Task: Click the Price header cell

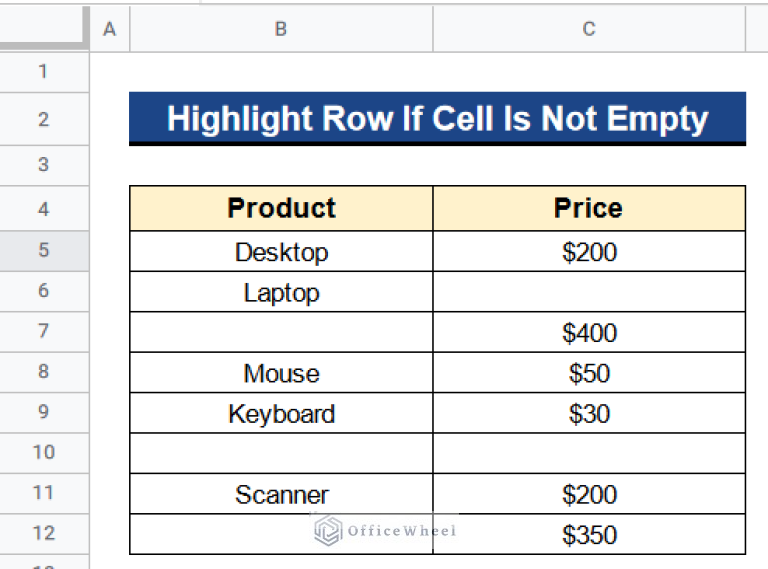Action: point(589,208)
